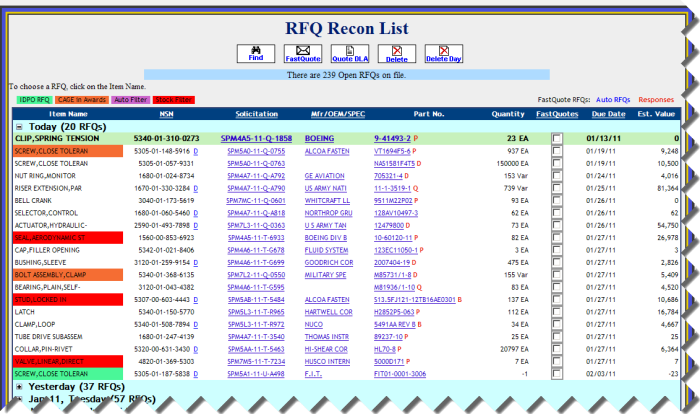
Task: Sort by Mfr/OEM/SPEC column header
Action: (338, 114)
